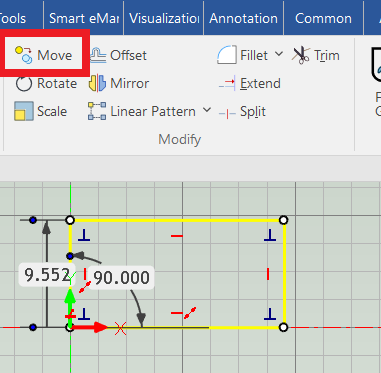The height and width of the screenshot is (373, 381).
Task: Open the Common ribbon tab
Action: [323, 18]
